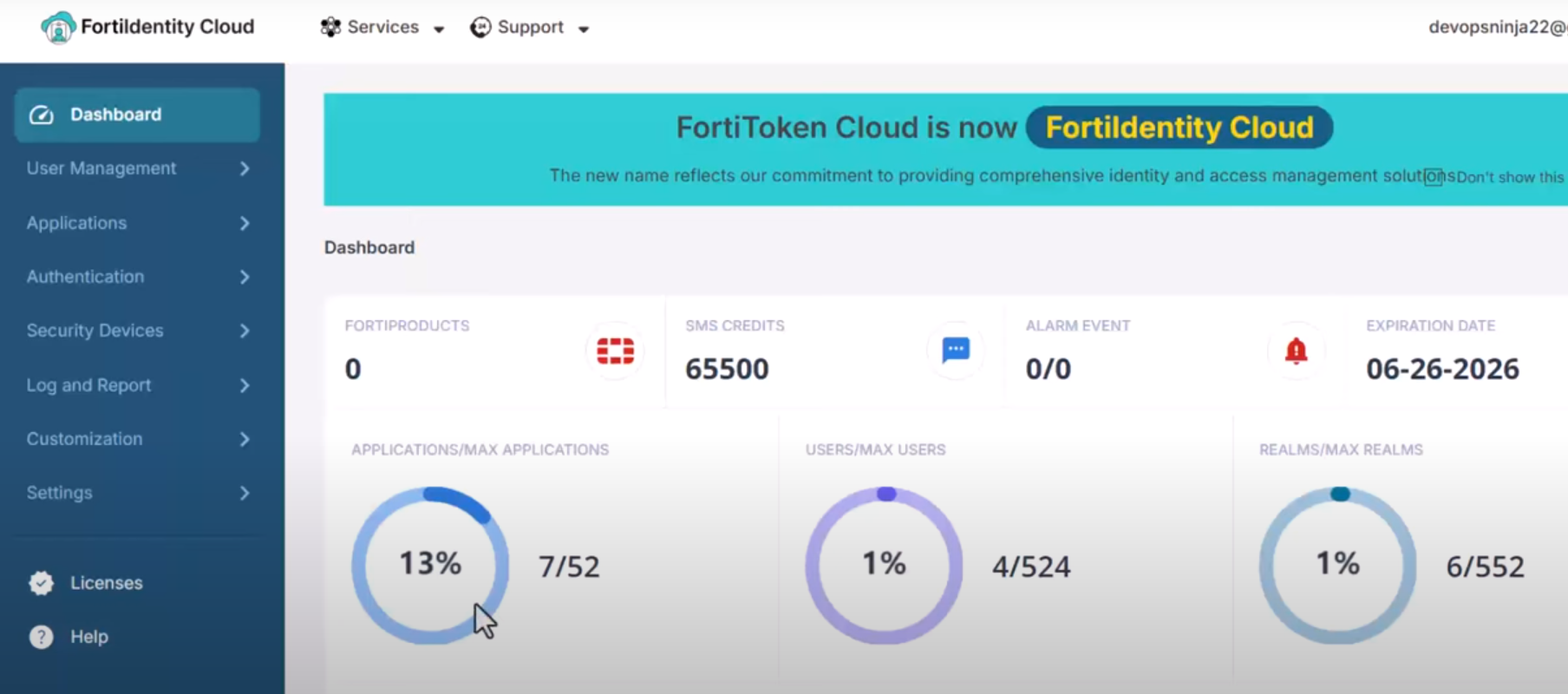Click the Dashboard page heading

click(x=369, y=247)
